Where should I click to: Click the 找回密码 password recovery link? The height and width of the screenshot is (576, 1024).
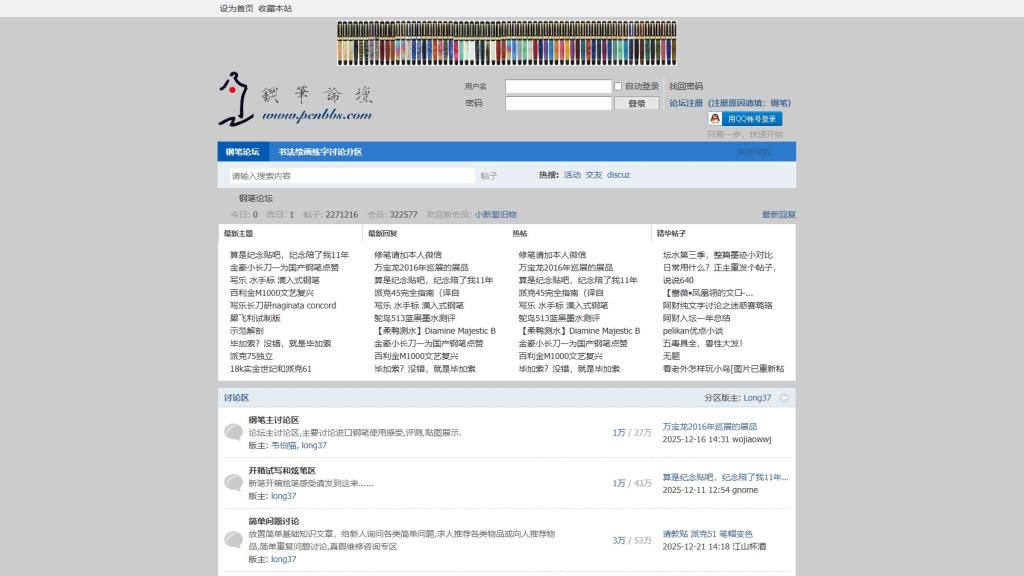pos(686,87)
